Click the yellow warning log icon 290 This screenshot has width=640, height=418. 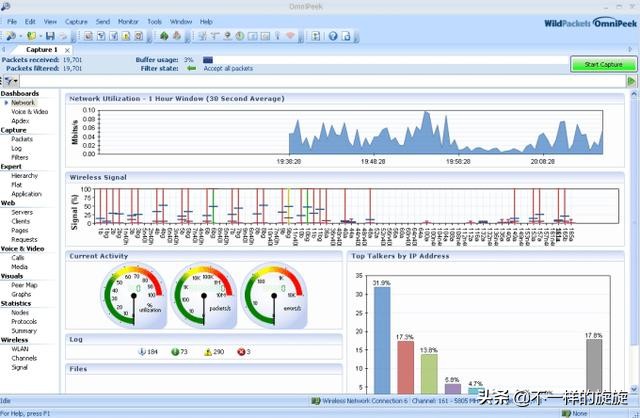coord(208,351)
